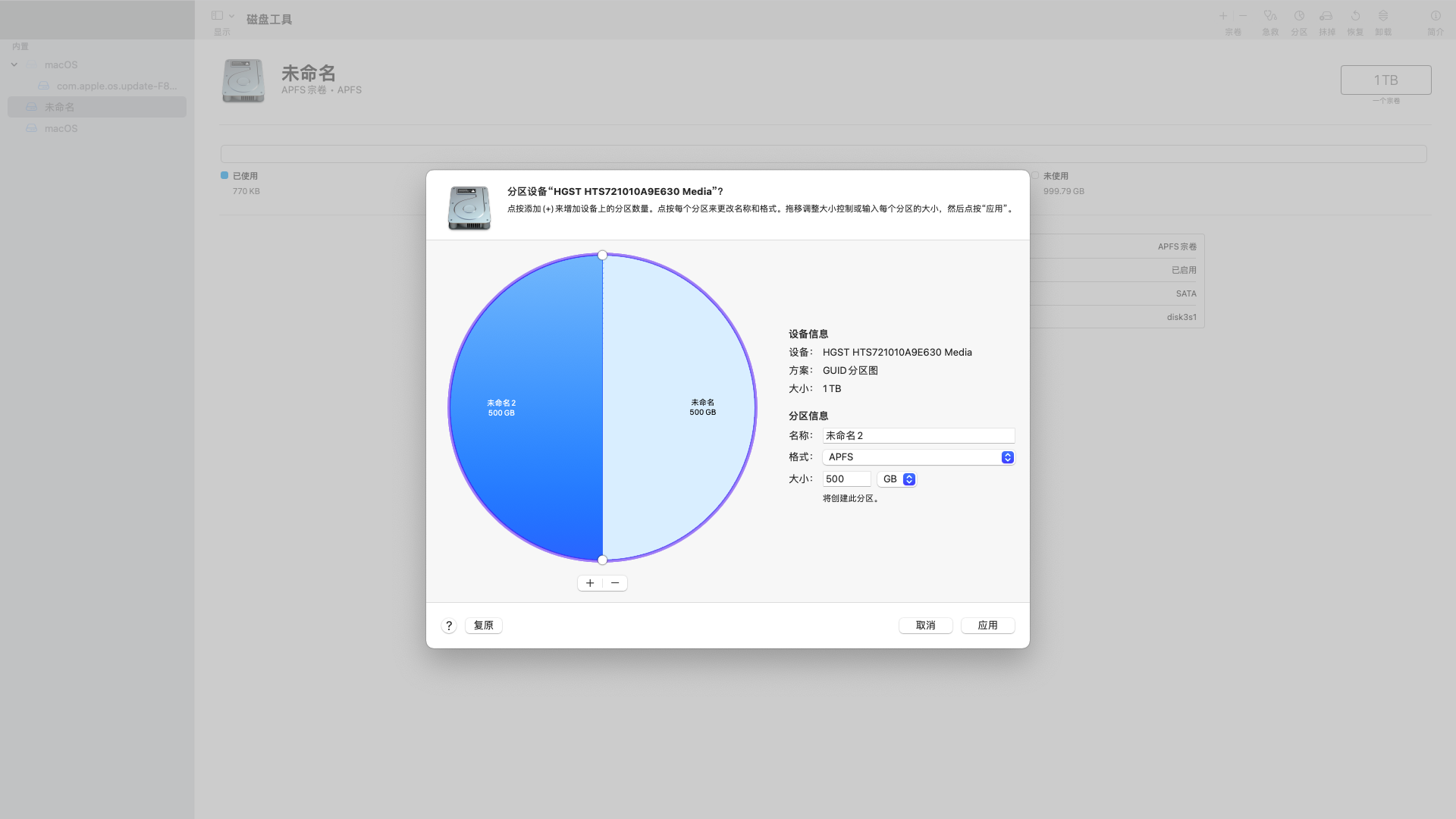Viewport: 1456px width, 819px height.
Task: Select com.apple.os.update snapshot in the sidebar
Action: pos(116,86)
